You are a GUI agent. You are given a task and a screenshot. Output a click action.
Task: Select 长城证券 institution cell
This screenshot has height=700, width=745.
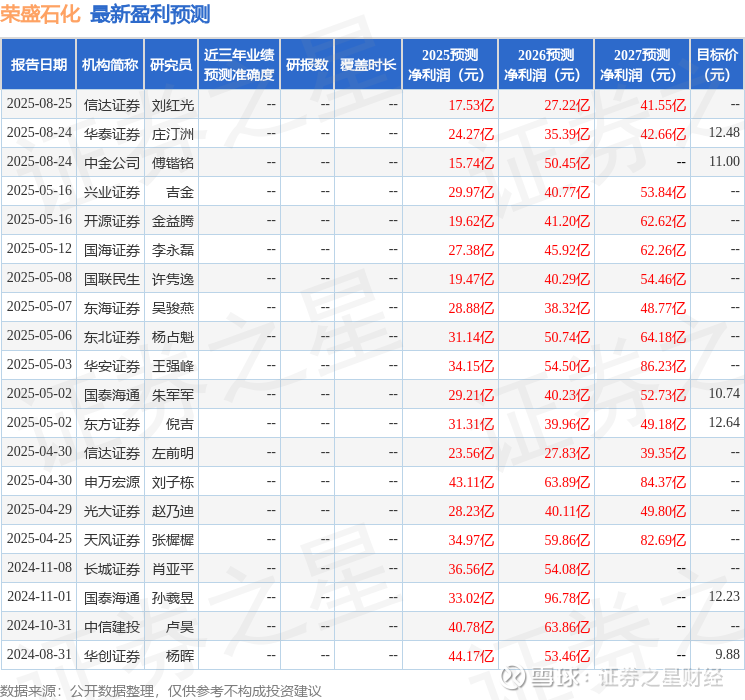(x=112, y=569)
